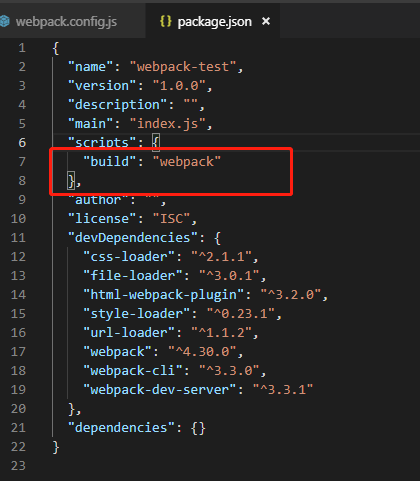
Task: Click the "^3.3.1" version value
Action: [283, 390]
